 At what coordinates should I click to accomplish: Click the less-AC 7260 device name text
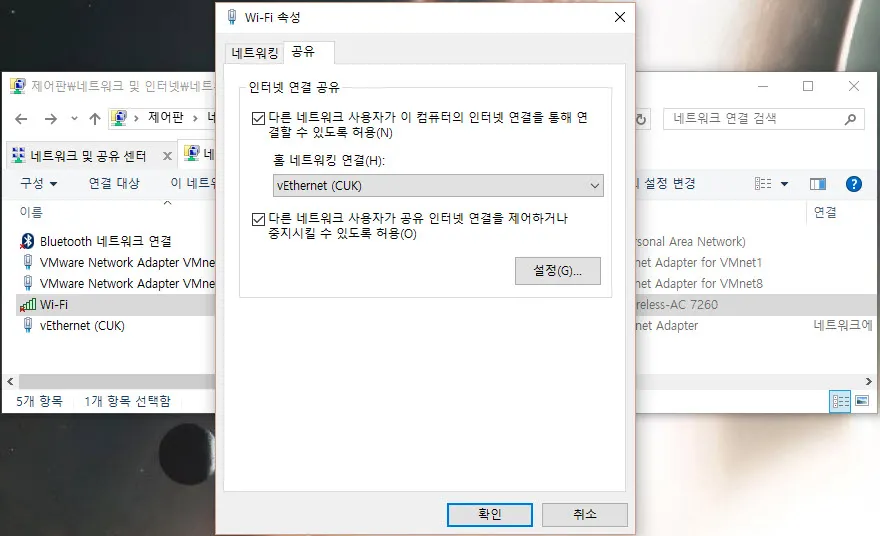click(677, 305)
